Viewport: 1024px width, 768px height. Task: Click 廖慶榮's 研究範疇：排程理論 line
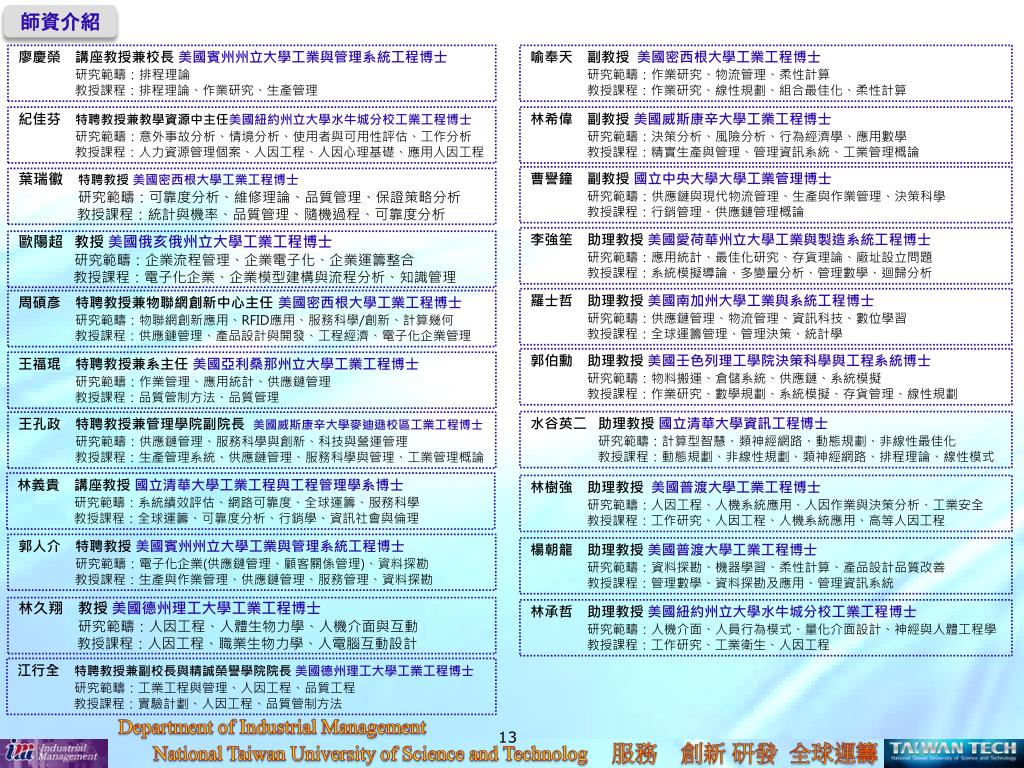[x=133, y=74]
